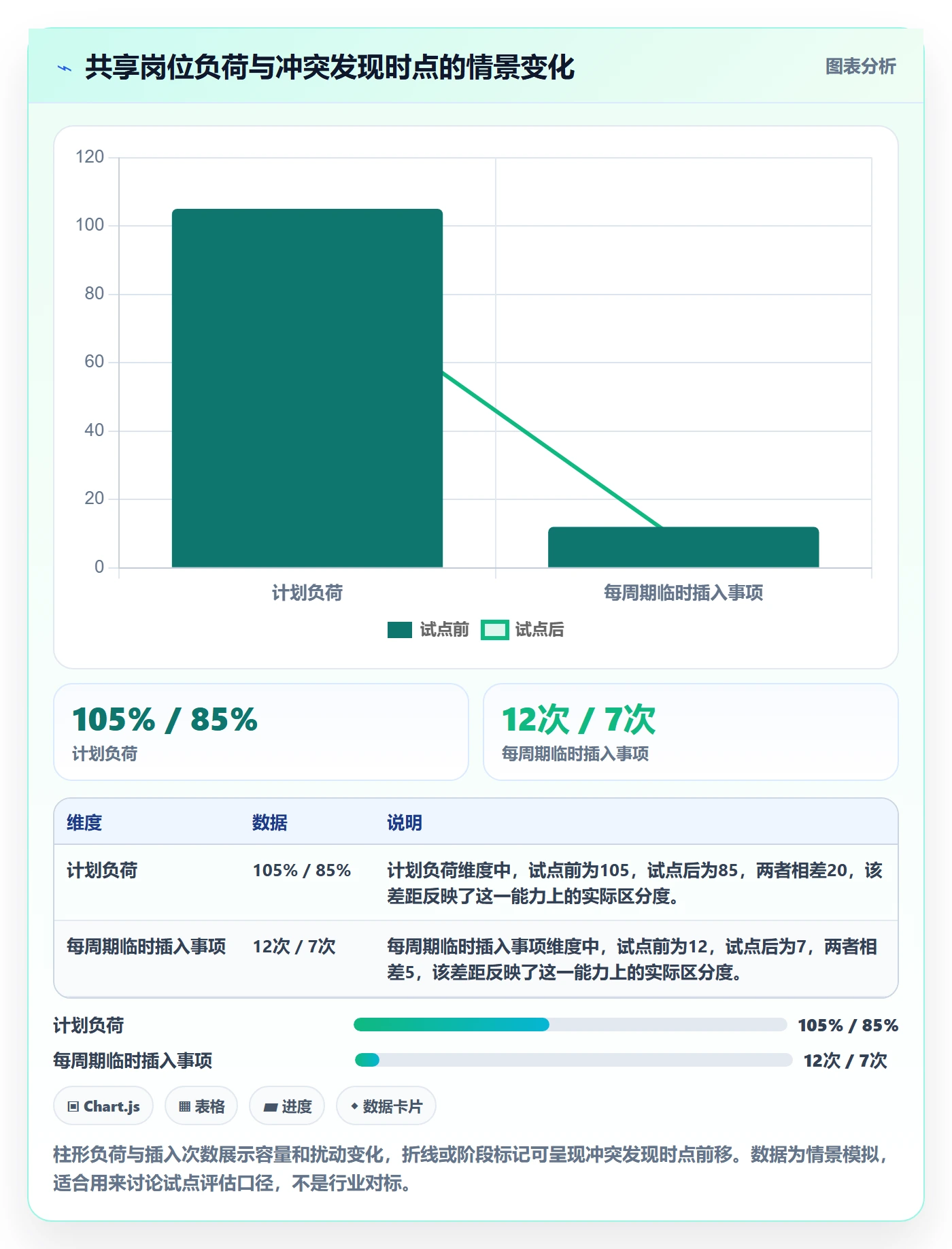Image resolution: width=952 pixels, height=1249 pixels.
Task: Click the 12次 / 7次 progress value label
Action: (x=845, y=1061)
